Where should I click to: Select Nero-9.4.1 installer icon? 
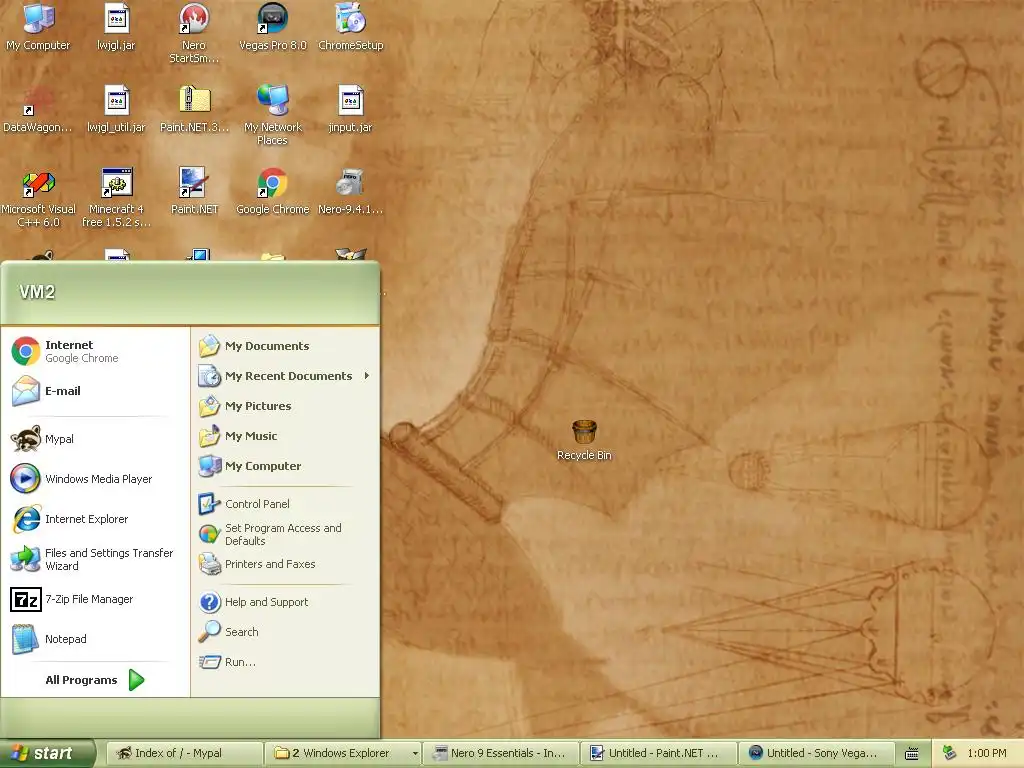pos(351,191)
